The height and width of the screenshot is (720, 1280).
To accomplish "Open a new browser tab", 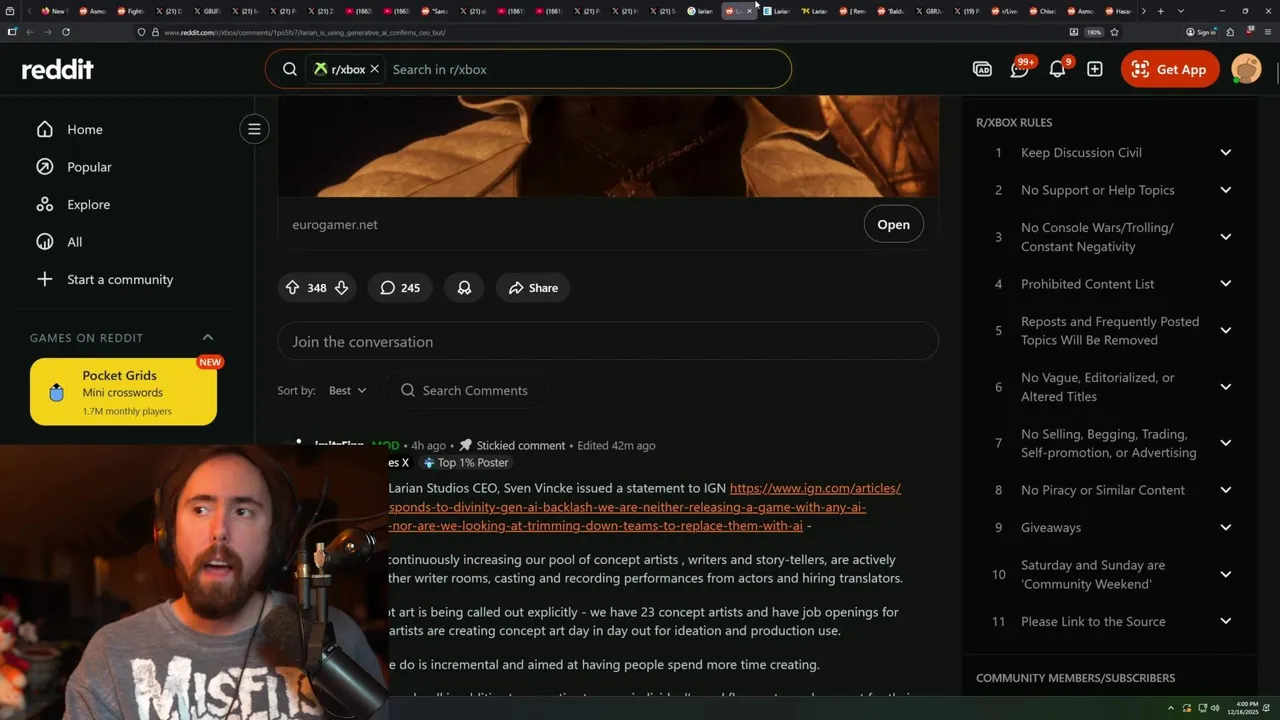I will [1160, 11].
